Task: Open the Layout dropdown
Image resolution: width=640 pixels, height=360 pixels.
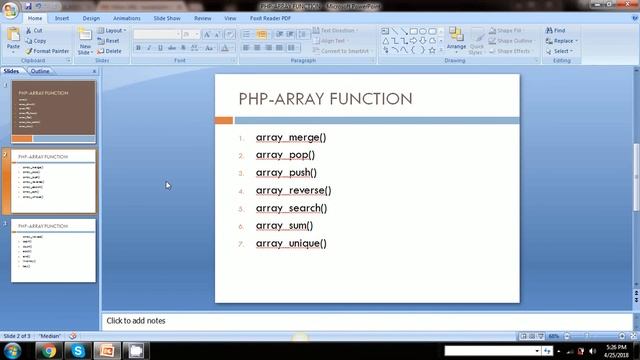Action: click(x=112, y=31)
